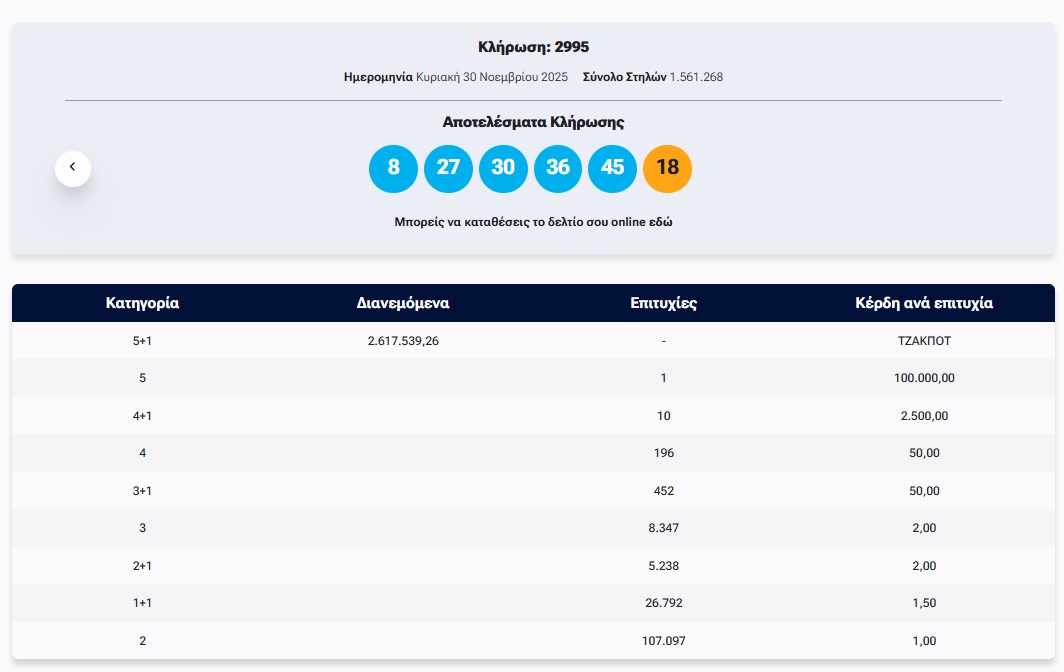Image resolution: width=1064 pixels, height=672 pixels.
Task: Click the Κατηγορία column header
Action: point(142,303)
